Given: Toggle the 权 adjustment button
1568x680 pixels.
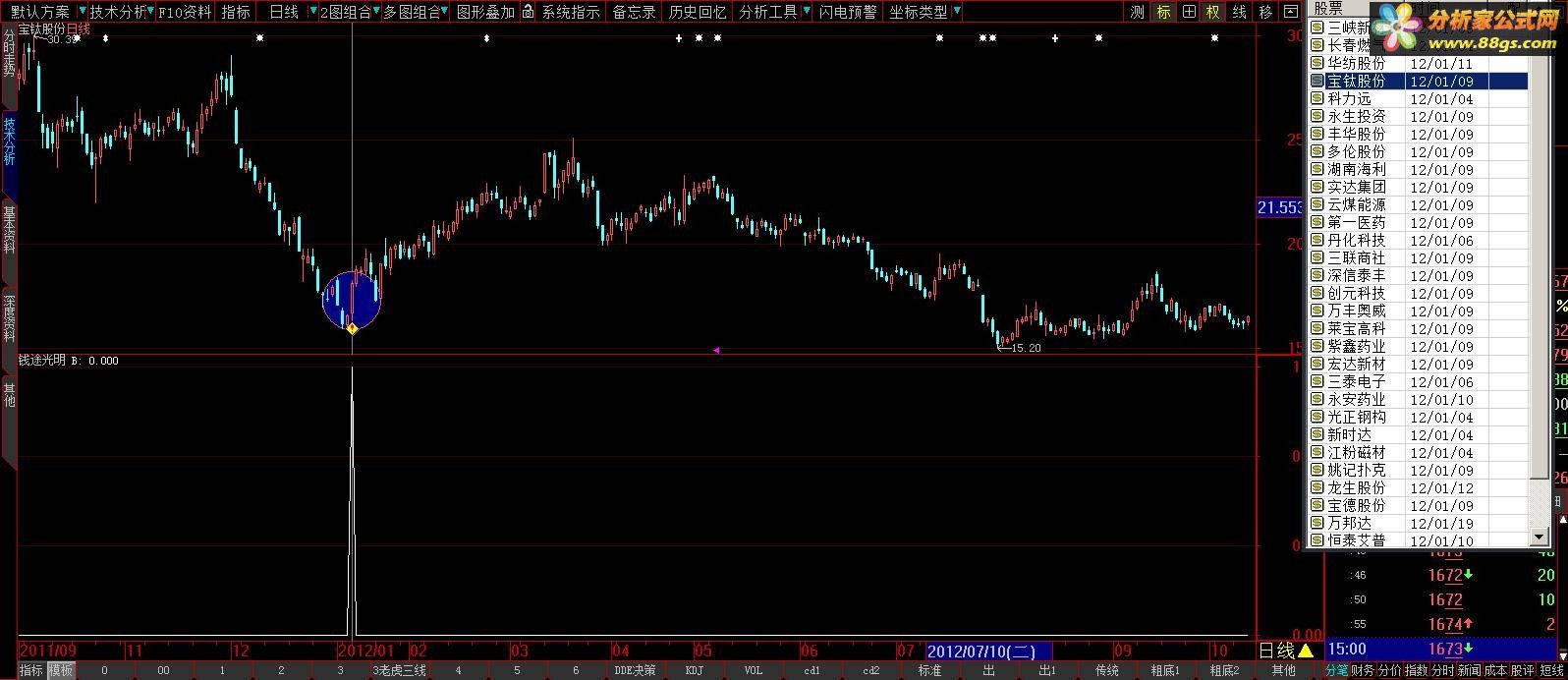Looking at the screenshot, I should tap(1214, 12).
